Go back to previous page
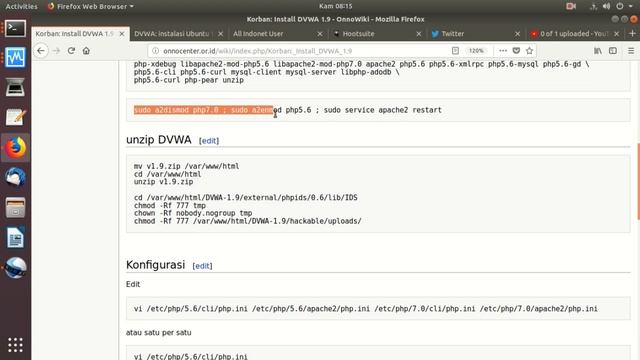 click(41, 51)
